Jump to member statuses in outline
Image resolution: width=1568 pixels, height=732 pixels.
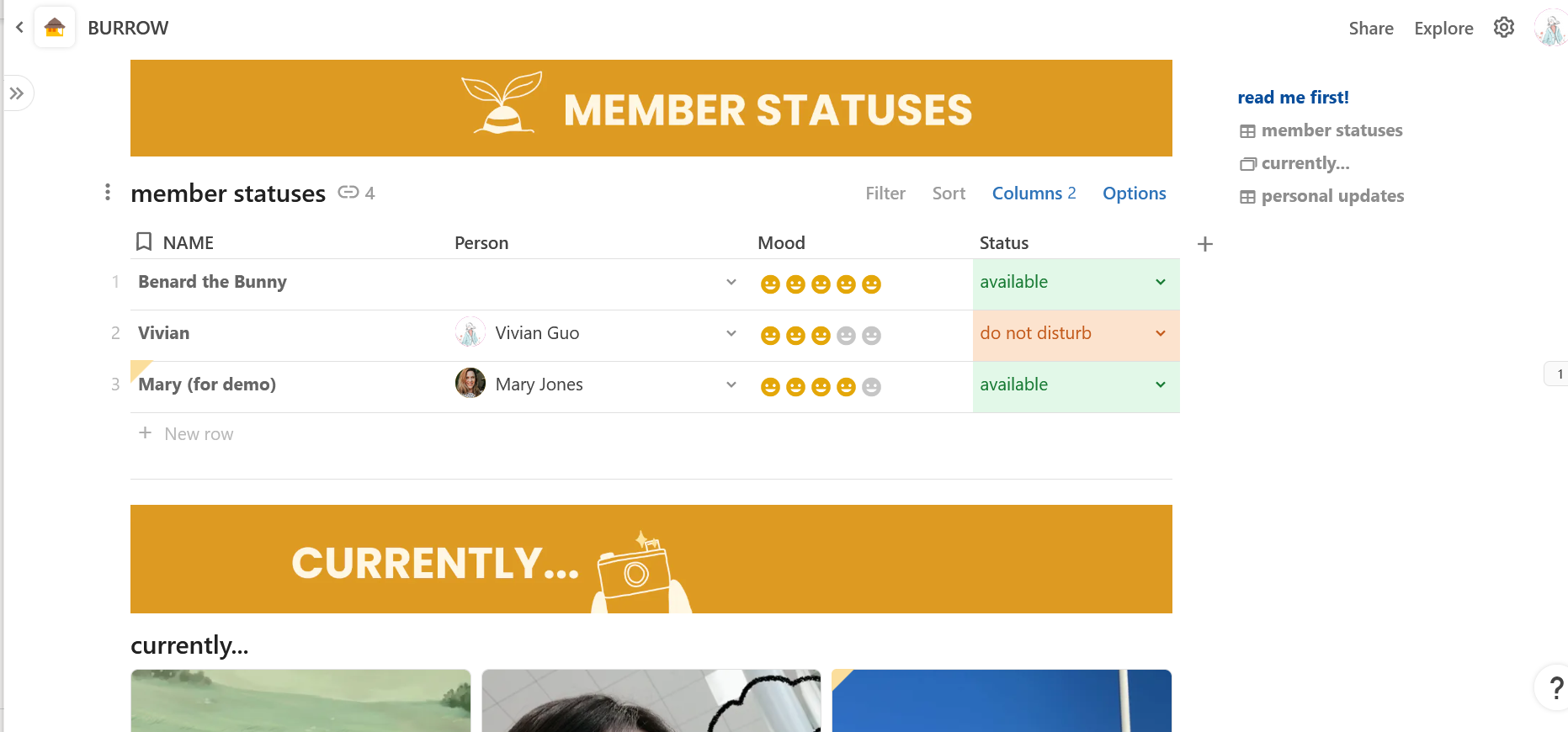pyautogui.click(x=1331, y=130)
